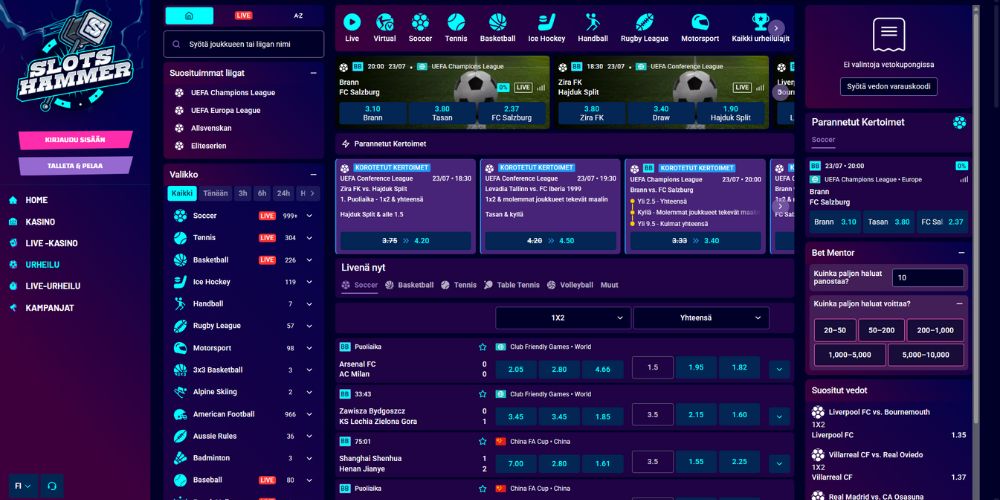Click the TALLETA & PELAA button

coord(75,166)
